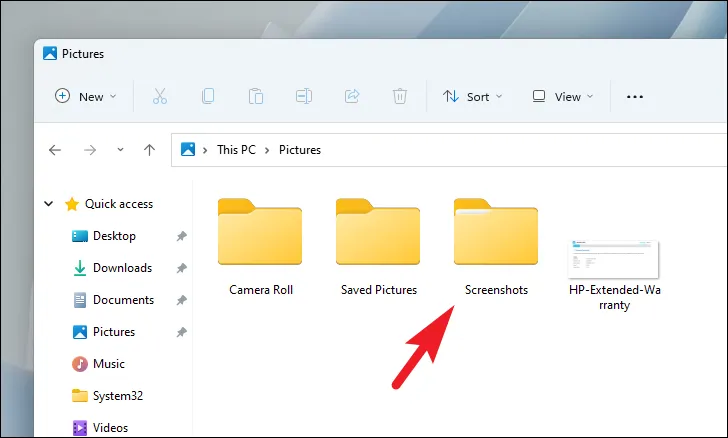The width and height of the screenshot is (728, 438).
Task: Open Desktop from the sidebar
Action: (114, 236)
